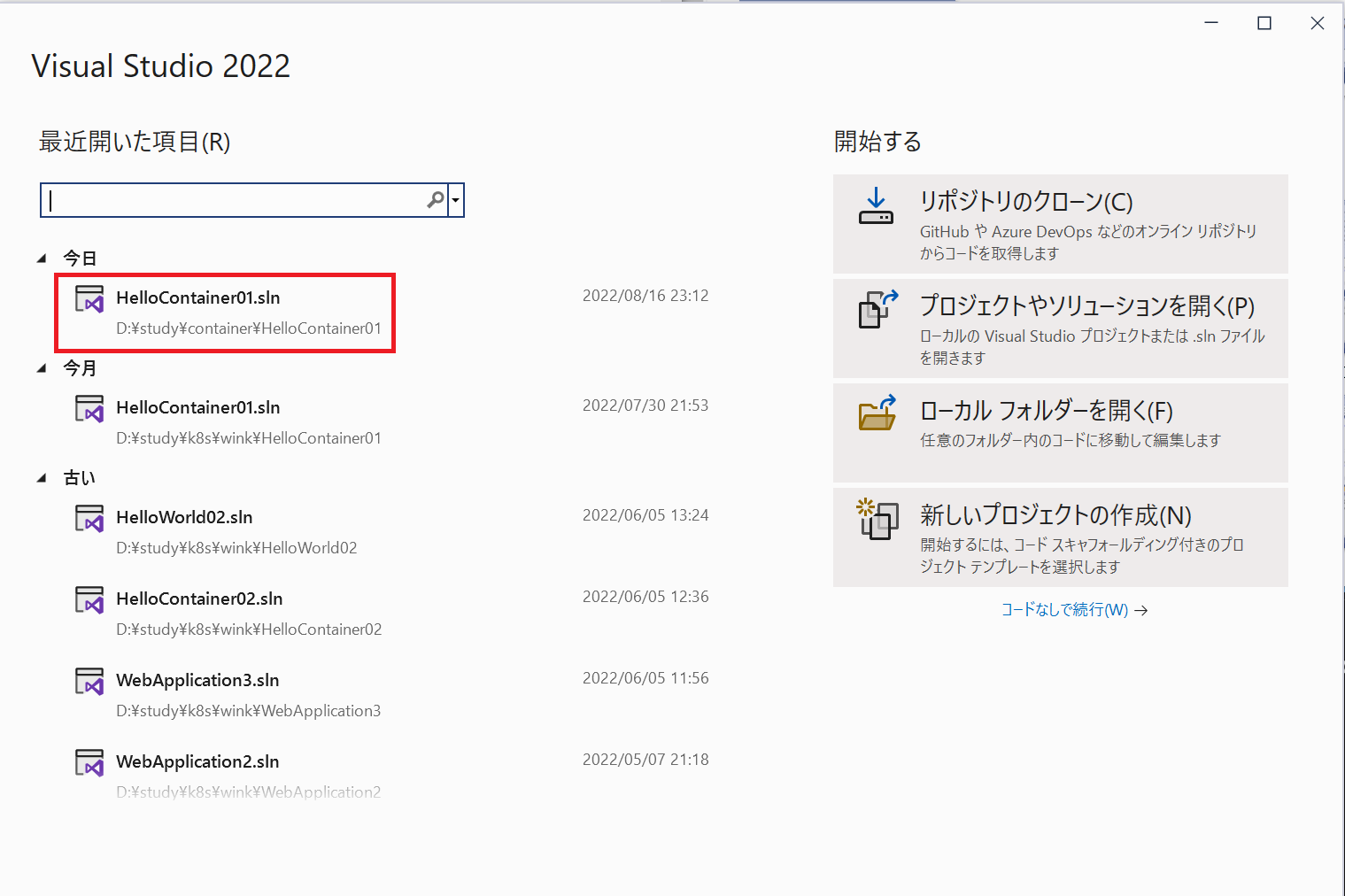Close the Visual Studio 2022 start window
This screenshot has height=896, width=1345.
click(1318, 24)
